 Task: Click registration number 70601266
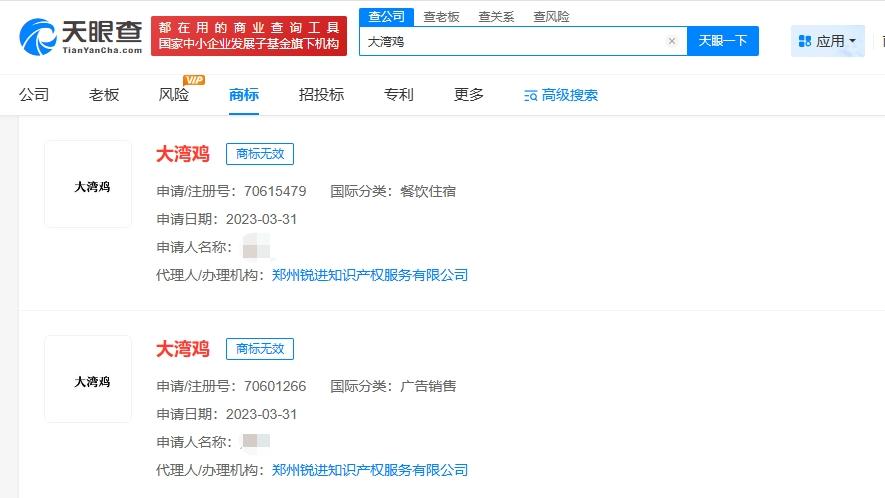pyautogui.click(x=275, y=386)
